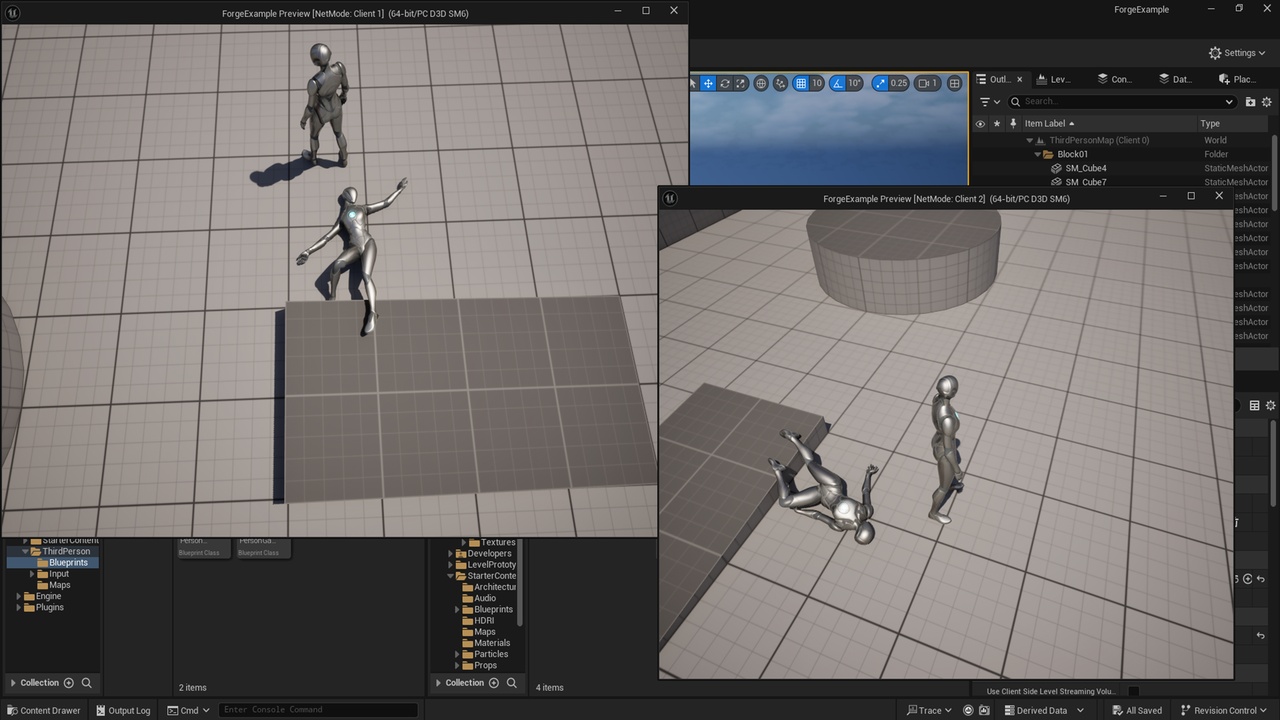Sort Outliner by Item Label
This screenshot has height=720, width=1280.
point(1049,124)
